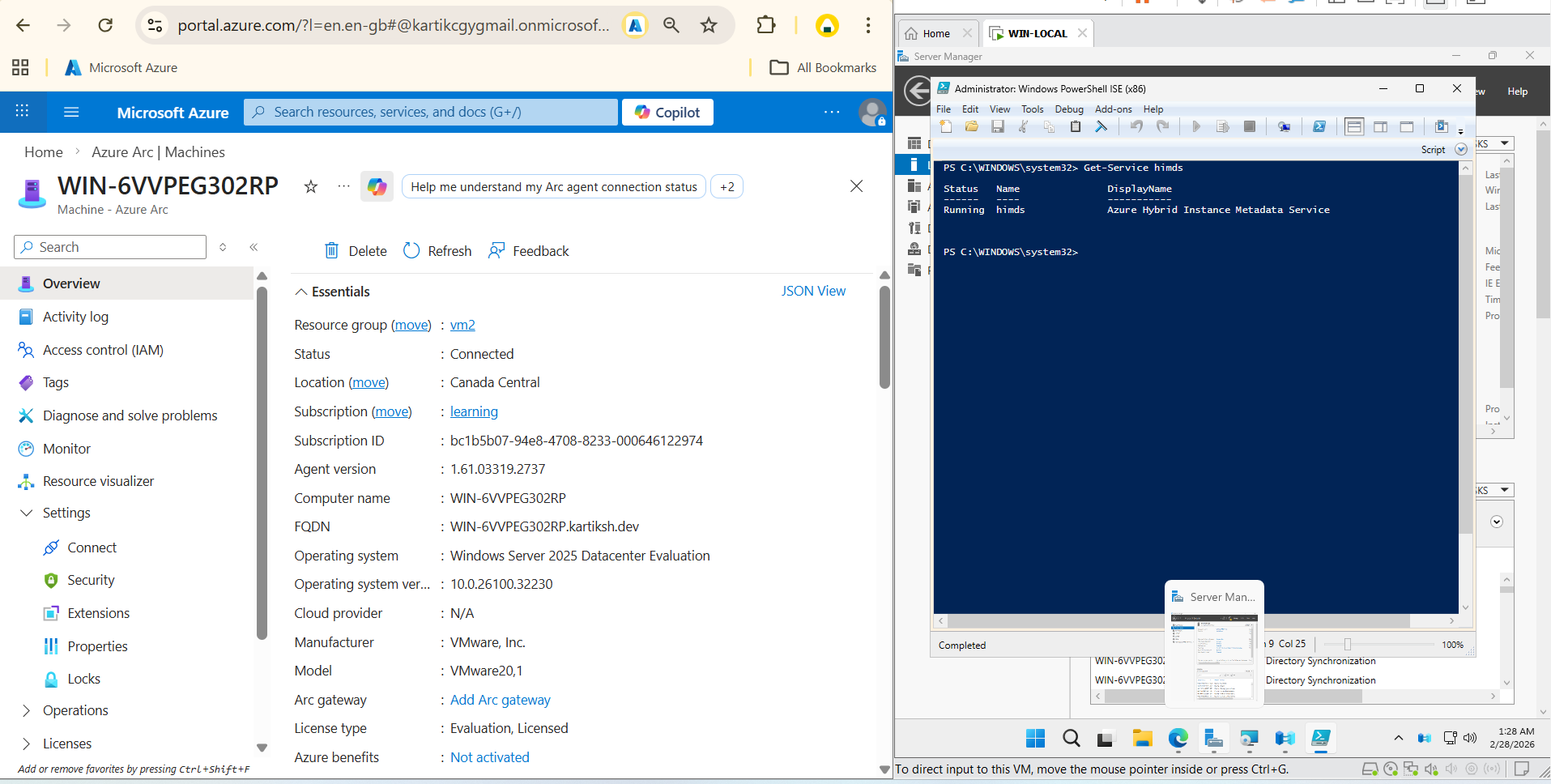1551x784 pixels.
Task: Open JSON View link
Action: pos(813,291)
